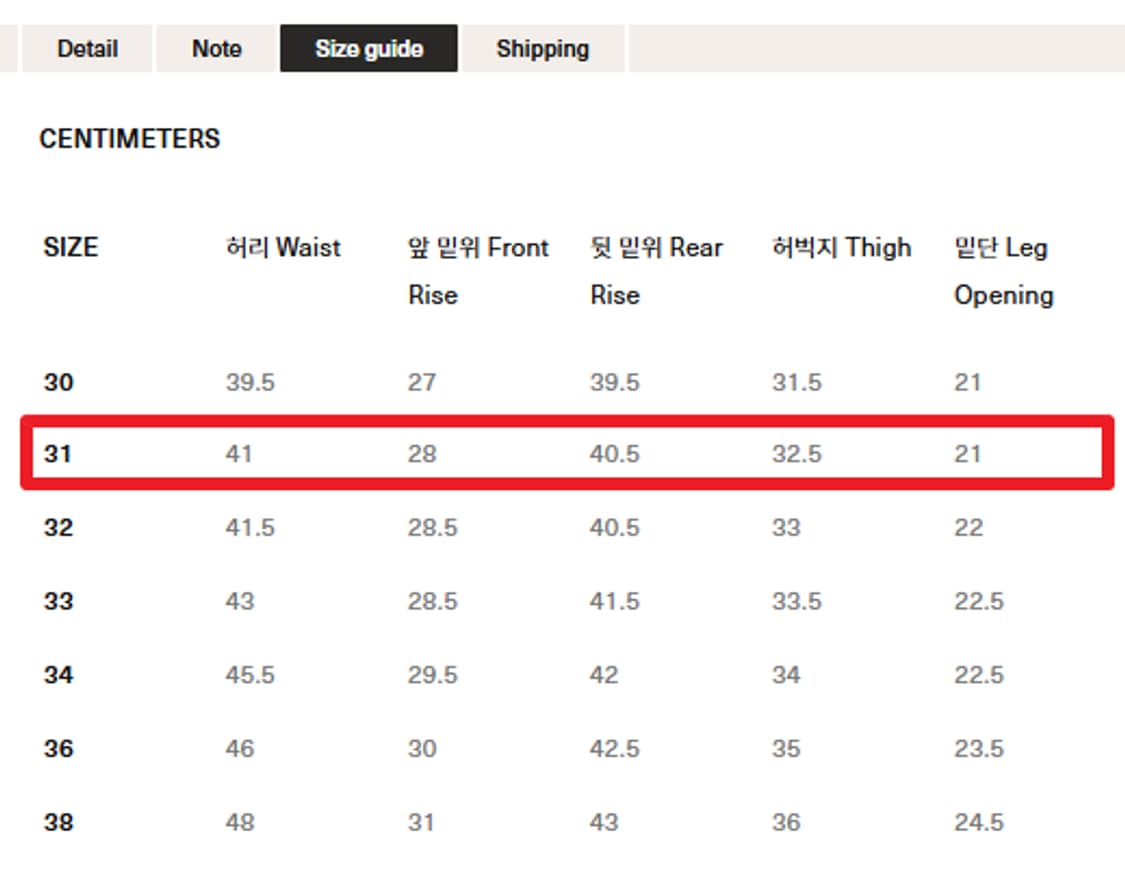Switch to the Note tab
Screen dimensions: 1125x874
click(x=217, y=49)
